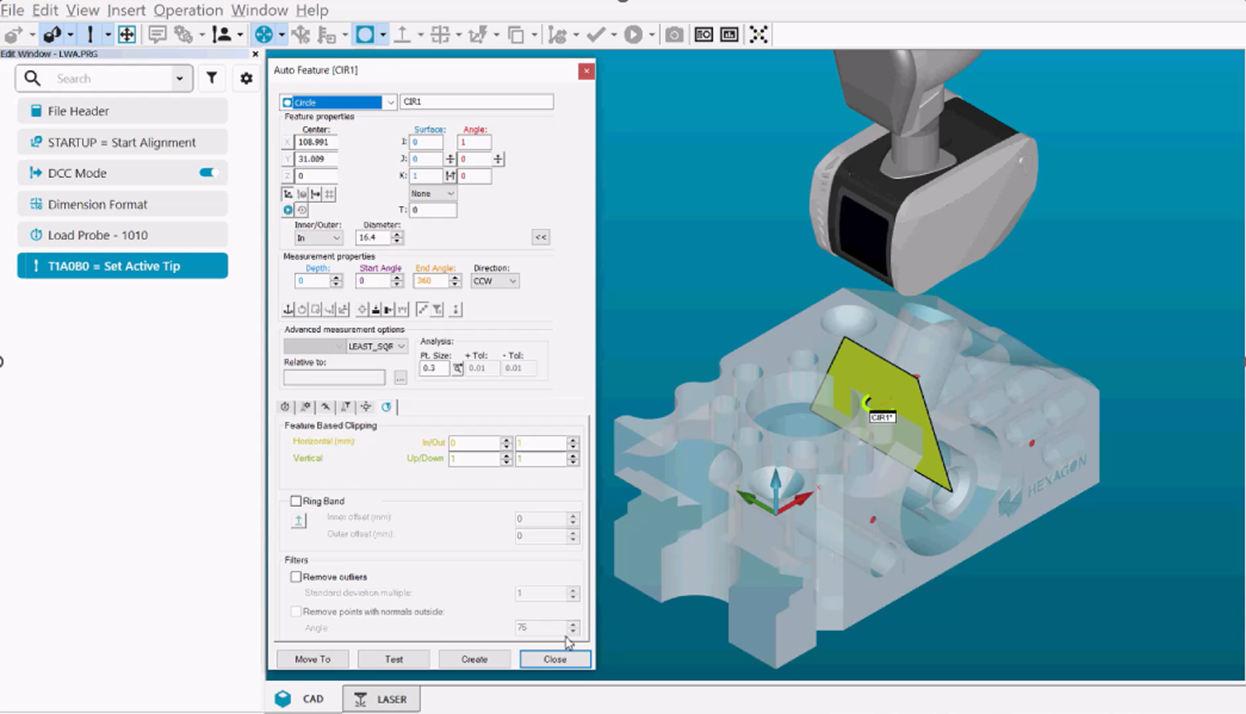Viewport: 1246px width, 714px height.
Task: Toggle the DCC Mode switch in the sidebar
Action: click(208, 172)
